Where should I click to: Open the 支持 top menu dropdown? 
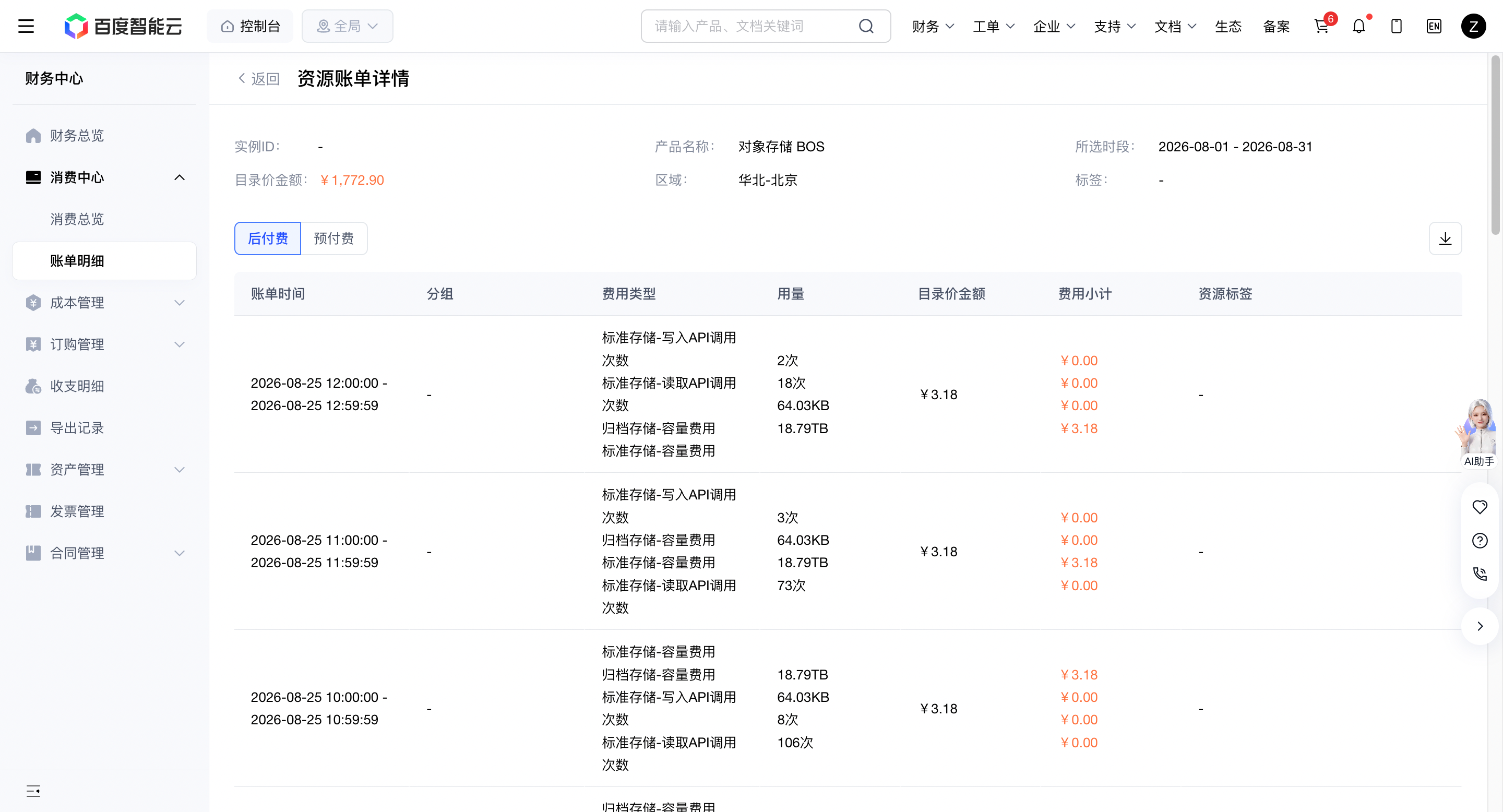click(x=1114, y=26)
